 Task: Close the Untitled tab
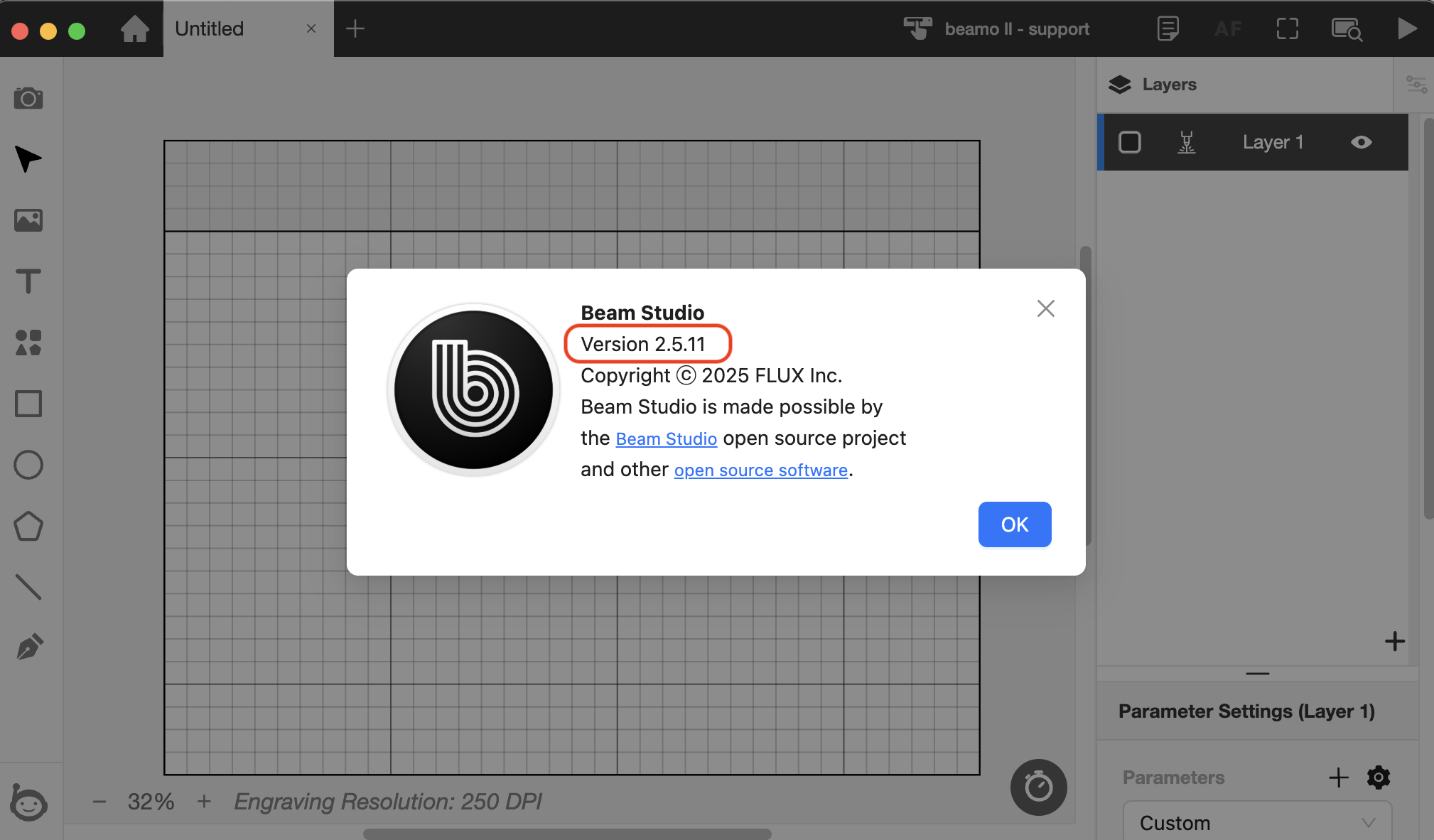(x=311, y=28)
